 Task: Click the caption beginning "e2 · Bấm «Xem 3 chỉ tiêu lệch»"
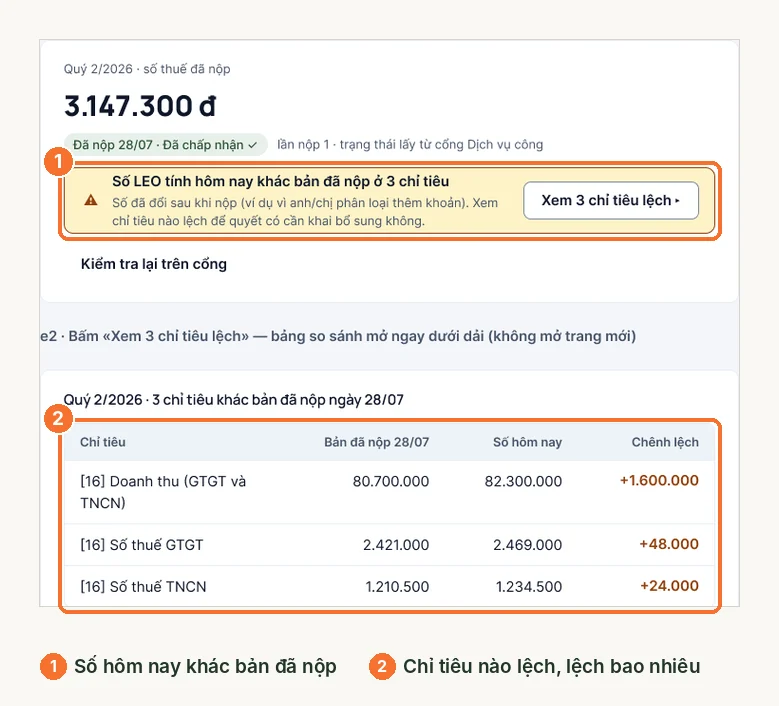point(338,336)
